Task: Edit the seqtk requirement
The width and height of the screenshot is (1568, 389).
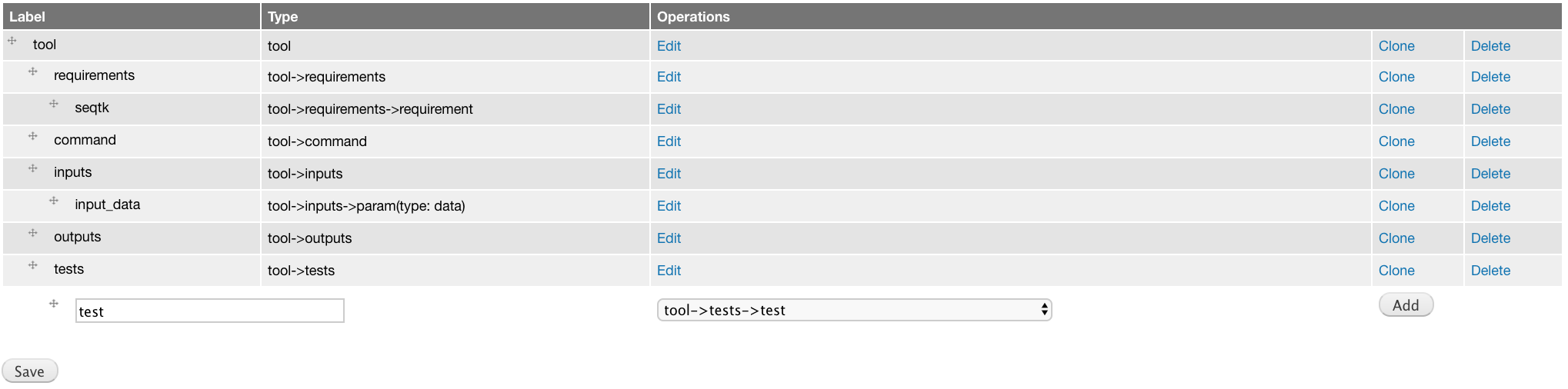Action: (669, 109)
